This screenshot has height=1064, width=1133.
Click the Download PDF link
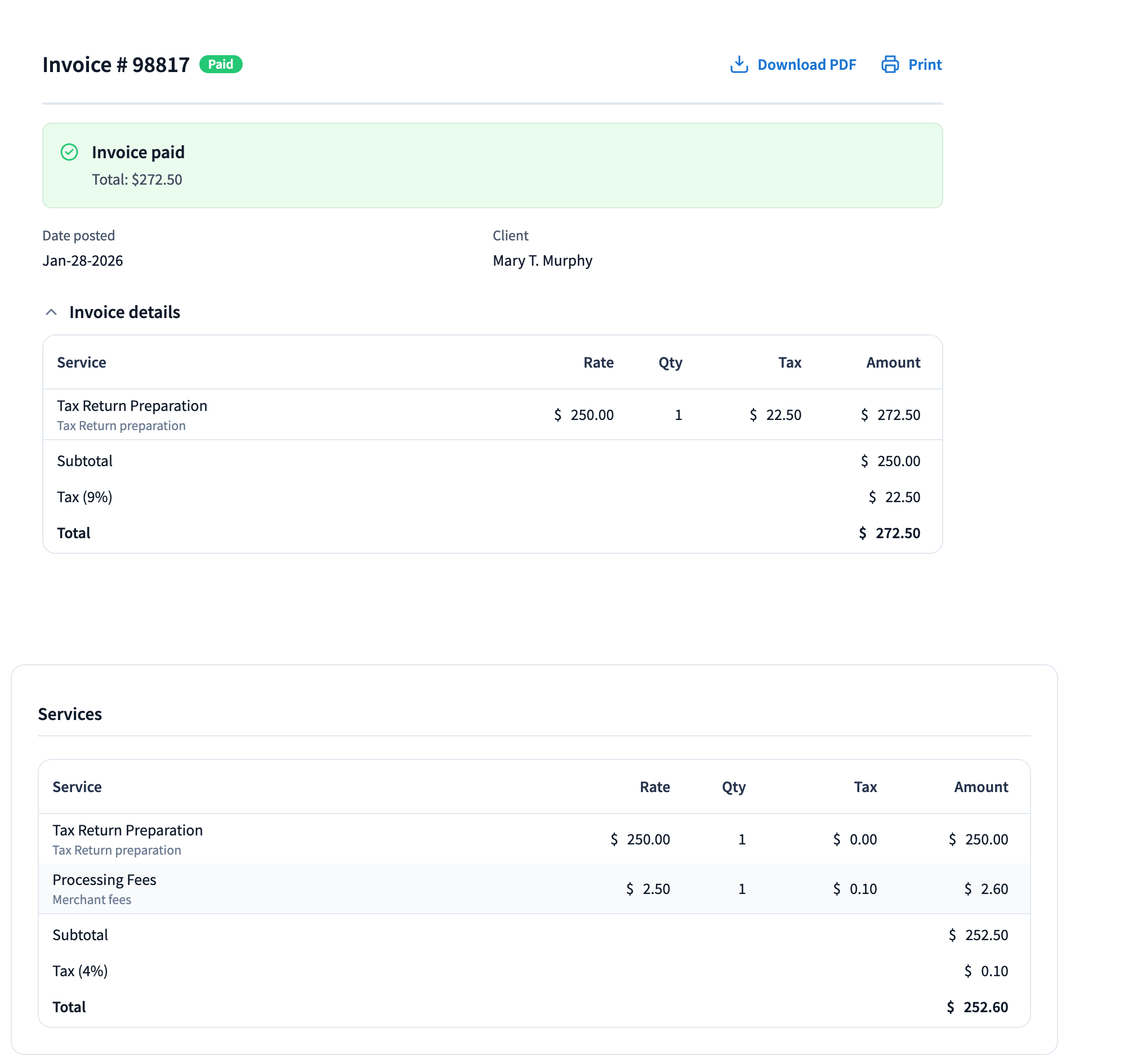point(806,64)
